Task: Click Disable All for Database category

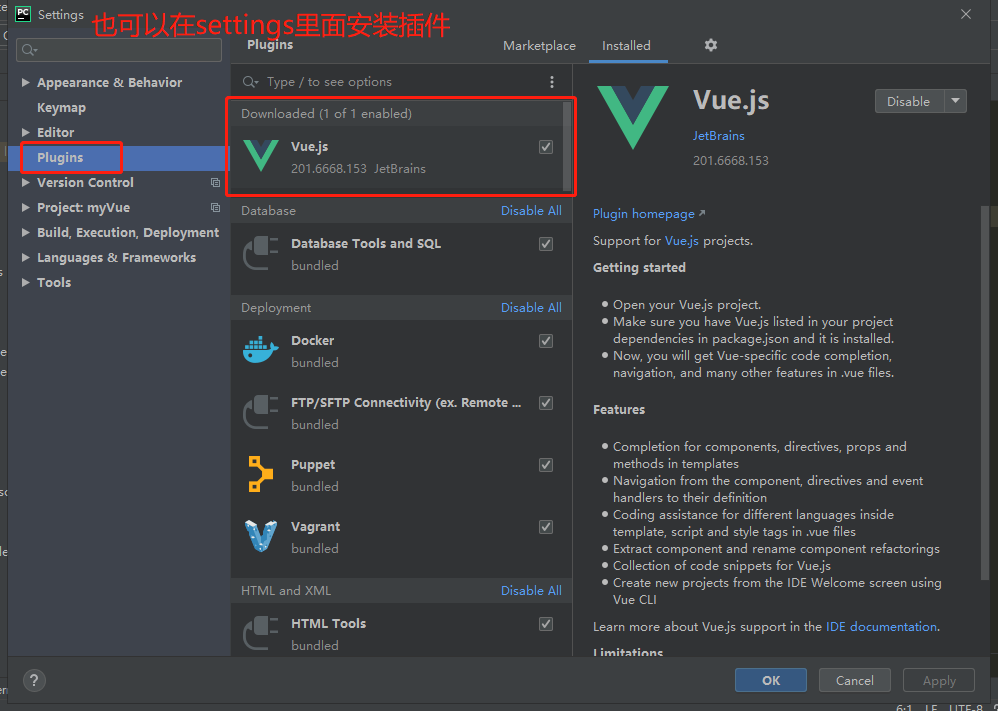Action: pos(531,211)
